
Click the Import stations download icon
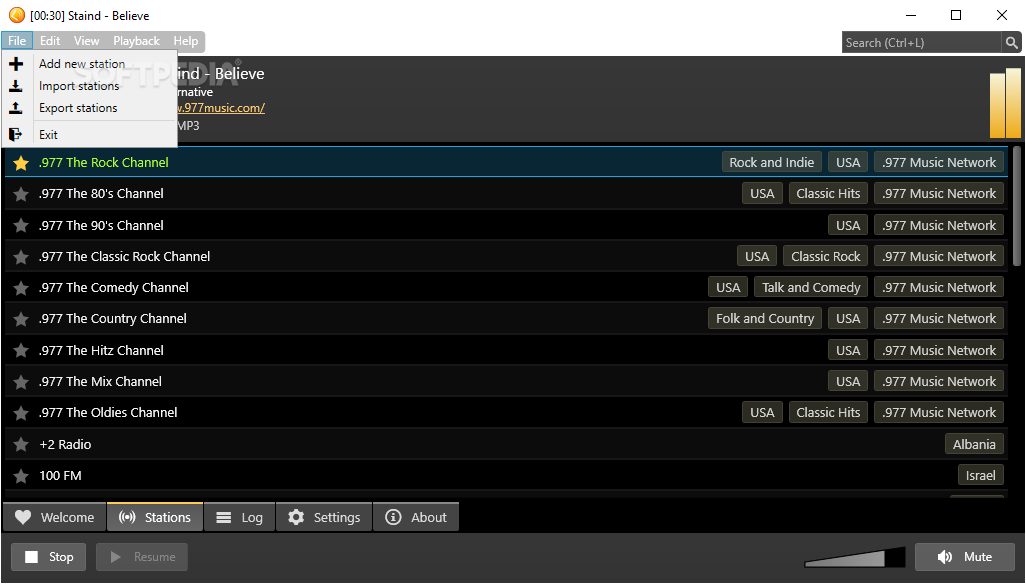tap(16, 86)
